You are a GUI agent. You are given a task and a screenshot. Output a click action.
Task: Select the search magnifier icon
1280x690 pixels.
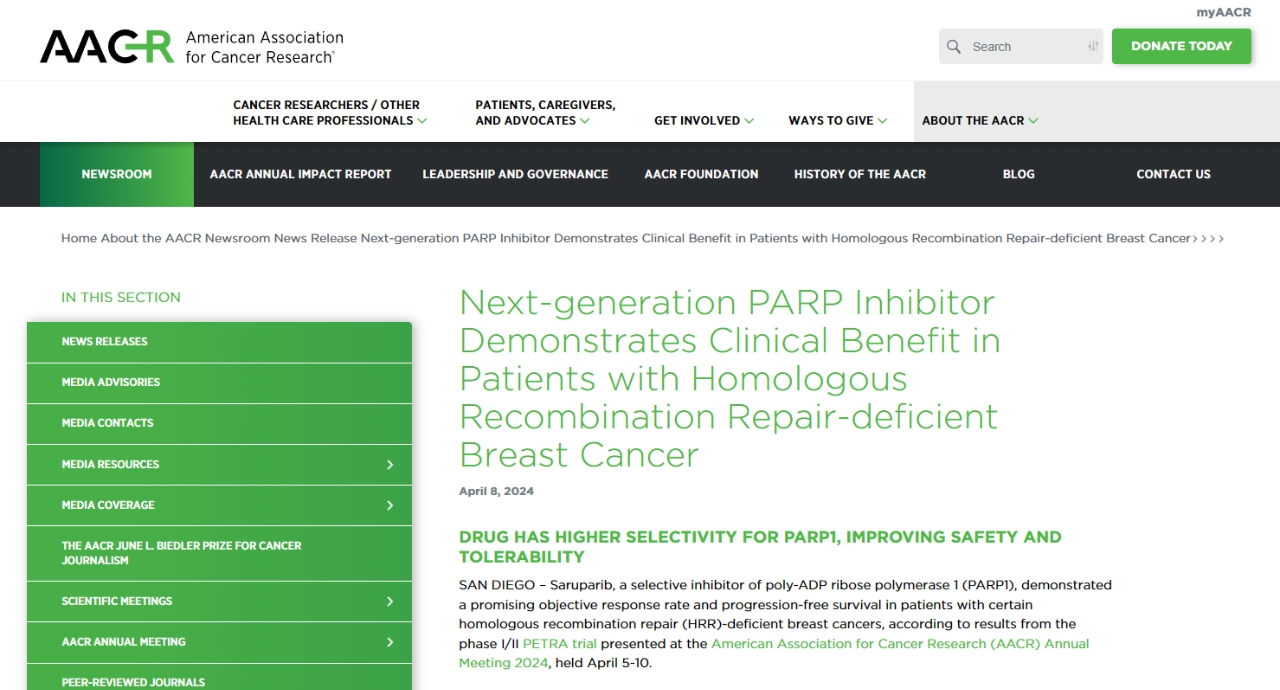tap(954, 46)
